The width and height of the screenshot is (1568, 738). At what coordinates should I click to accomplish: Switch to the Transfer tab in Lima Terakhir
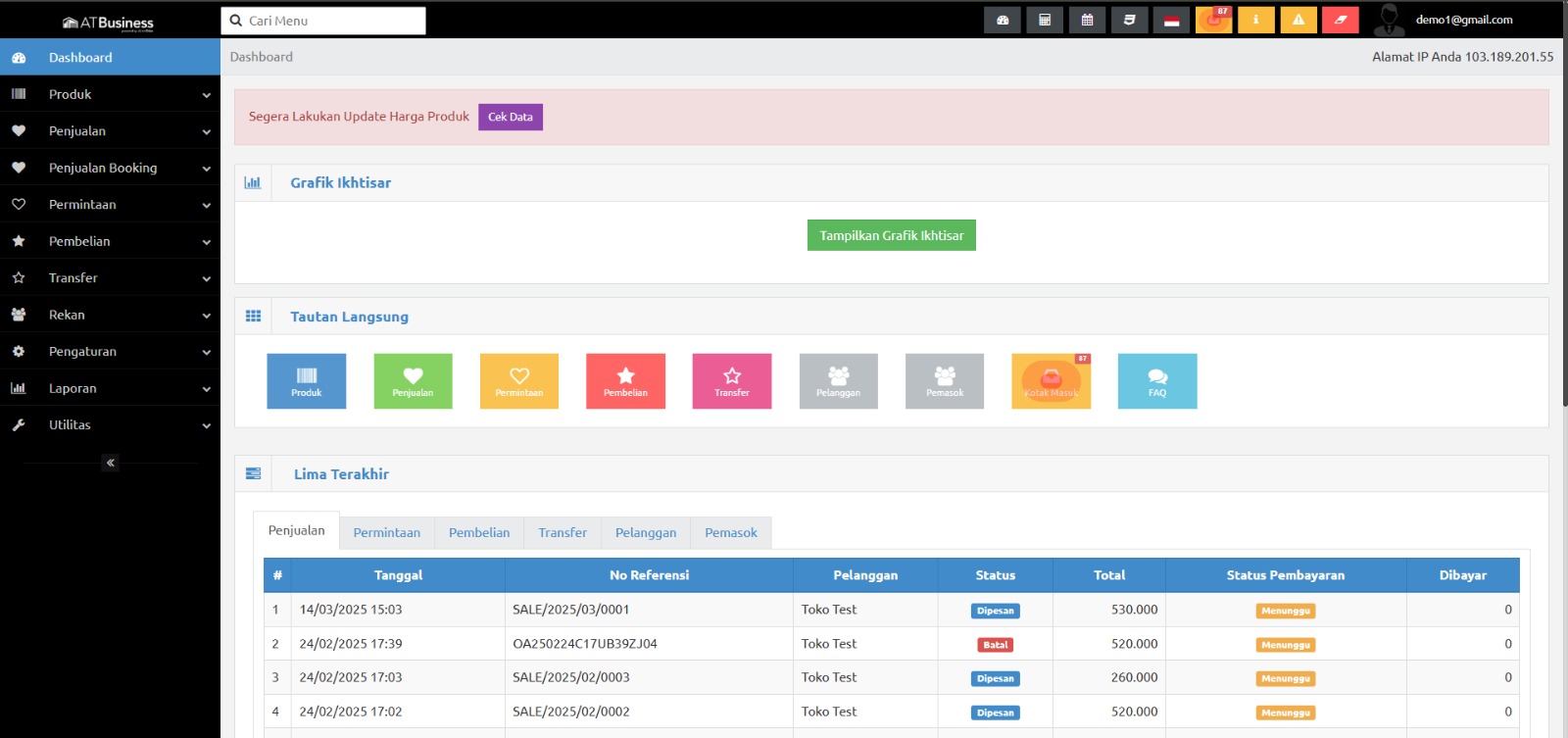(x=563, y=533)
